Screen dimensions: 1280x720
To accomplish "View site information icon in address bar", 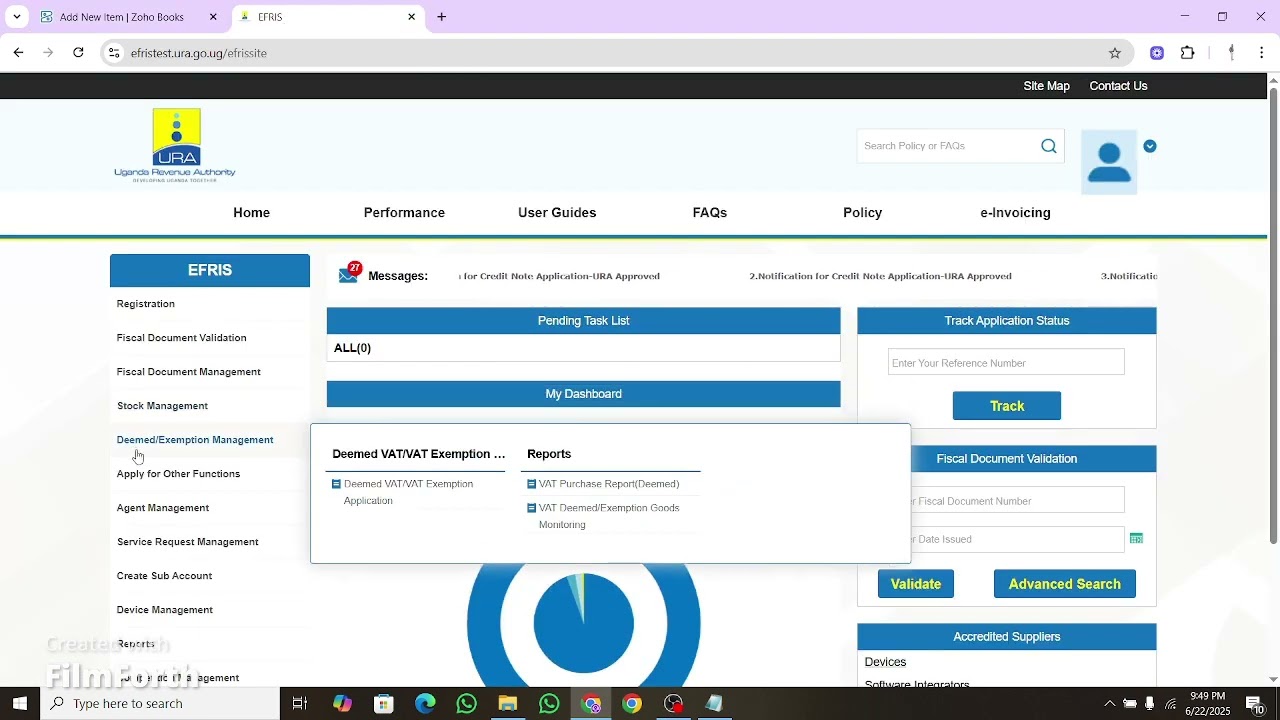I will pos(114,53).
